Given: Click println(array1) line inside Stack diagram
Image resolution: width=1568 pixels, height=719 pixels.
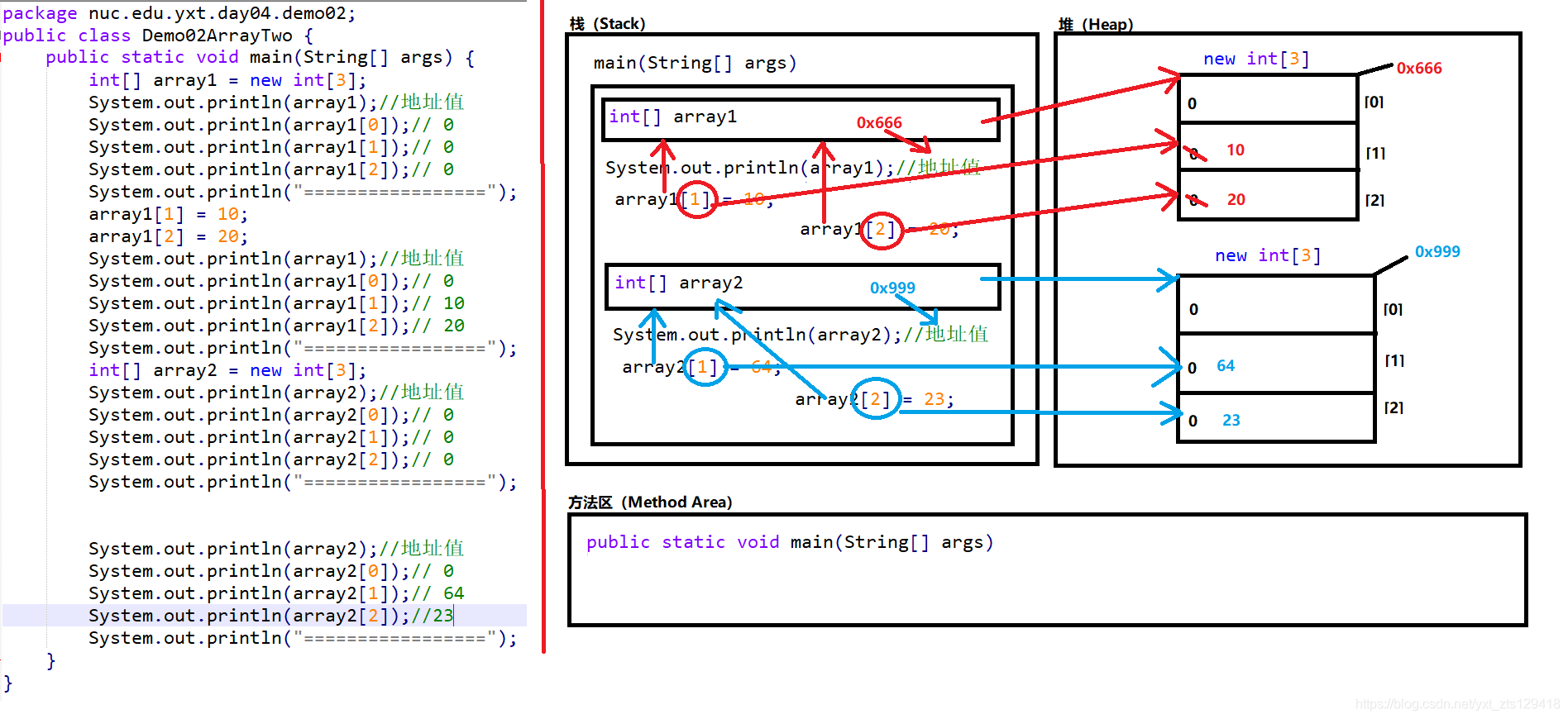Looking at the screenshot, I should [793, 168].
